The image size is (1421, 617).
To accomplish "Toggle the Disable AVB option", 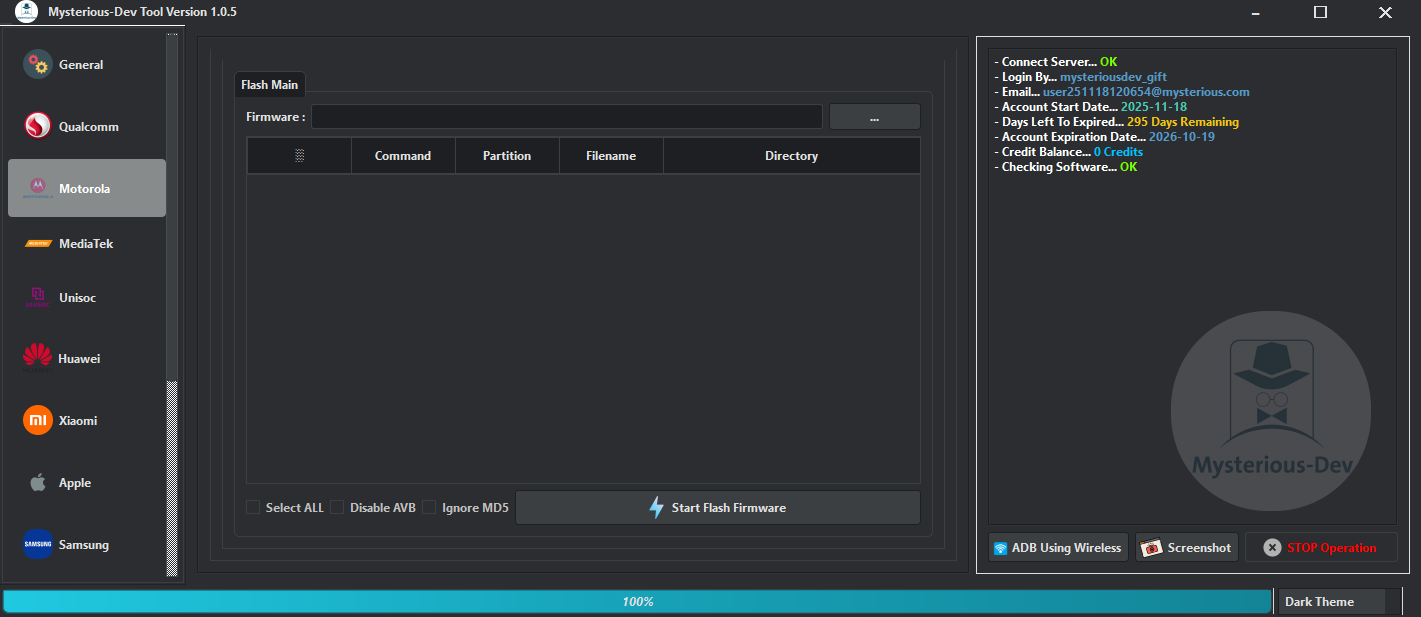I will pos(337,507).
